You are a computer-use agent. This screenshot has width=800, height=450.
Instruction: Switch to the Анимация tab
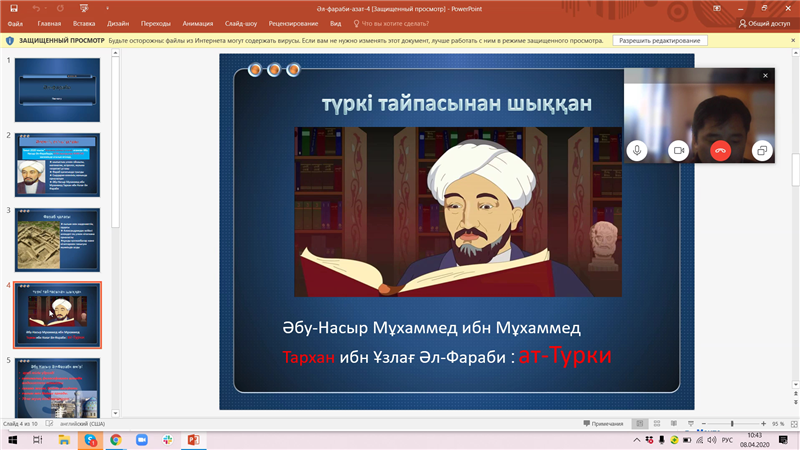click(198, 22)
